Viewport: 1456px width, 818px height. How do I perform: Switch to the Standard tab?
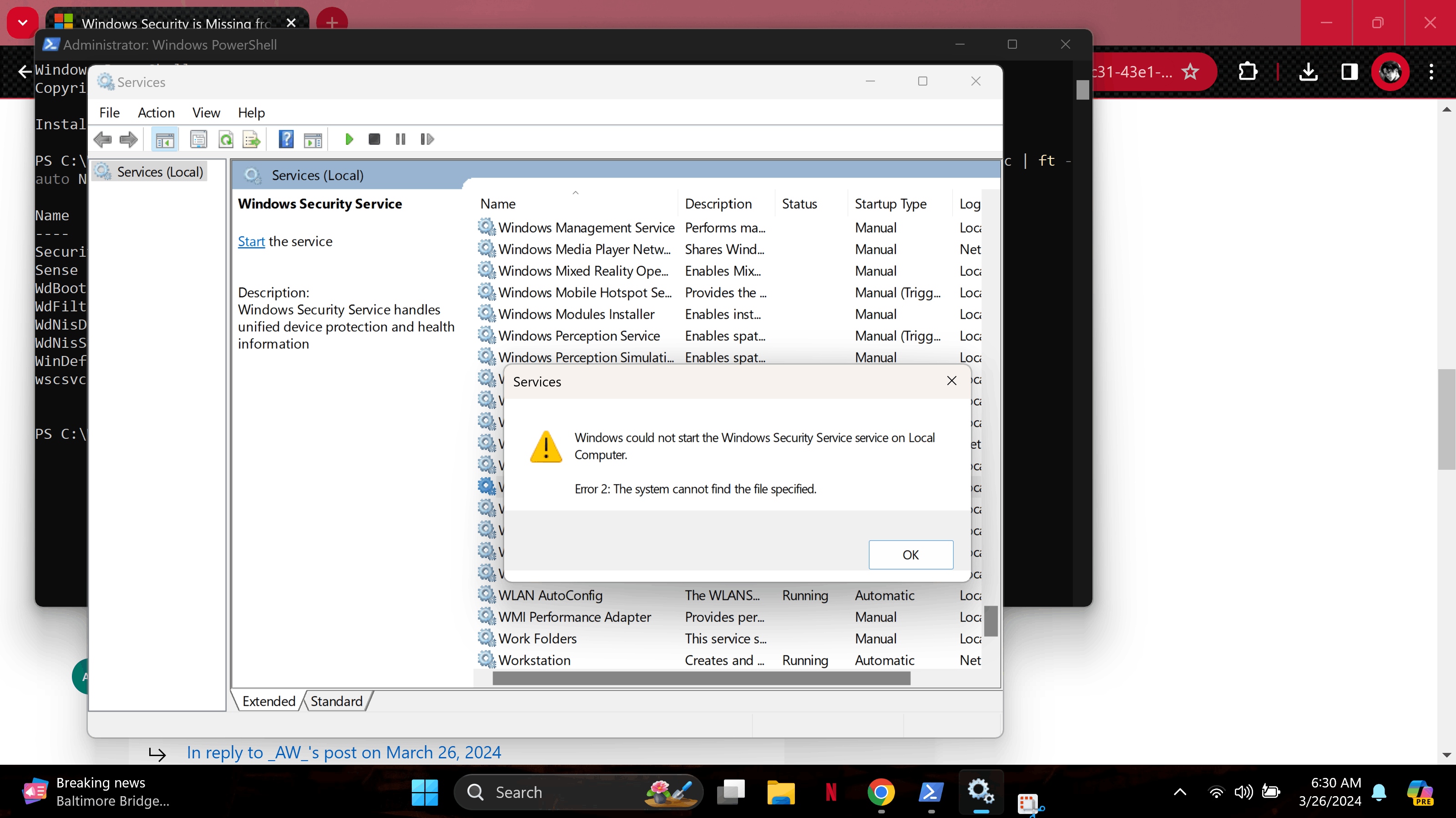click(337, 701)
